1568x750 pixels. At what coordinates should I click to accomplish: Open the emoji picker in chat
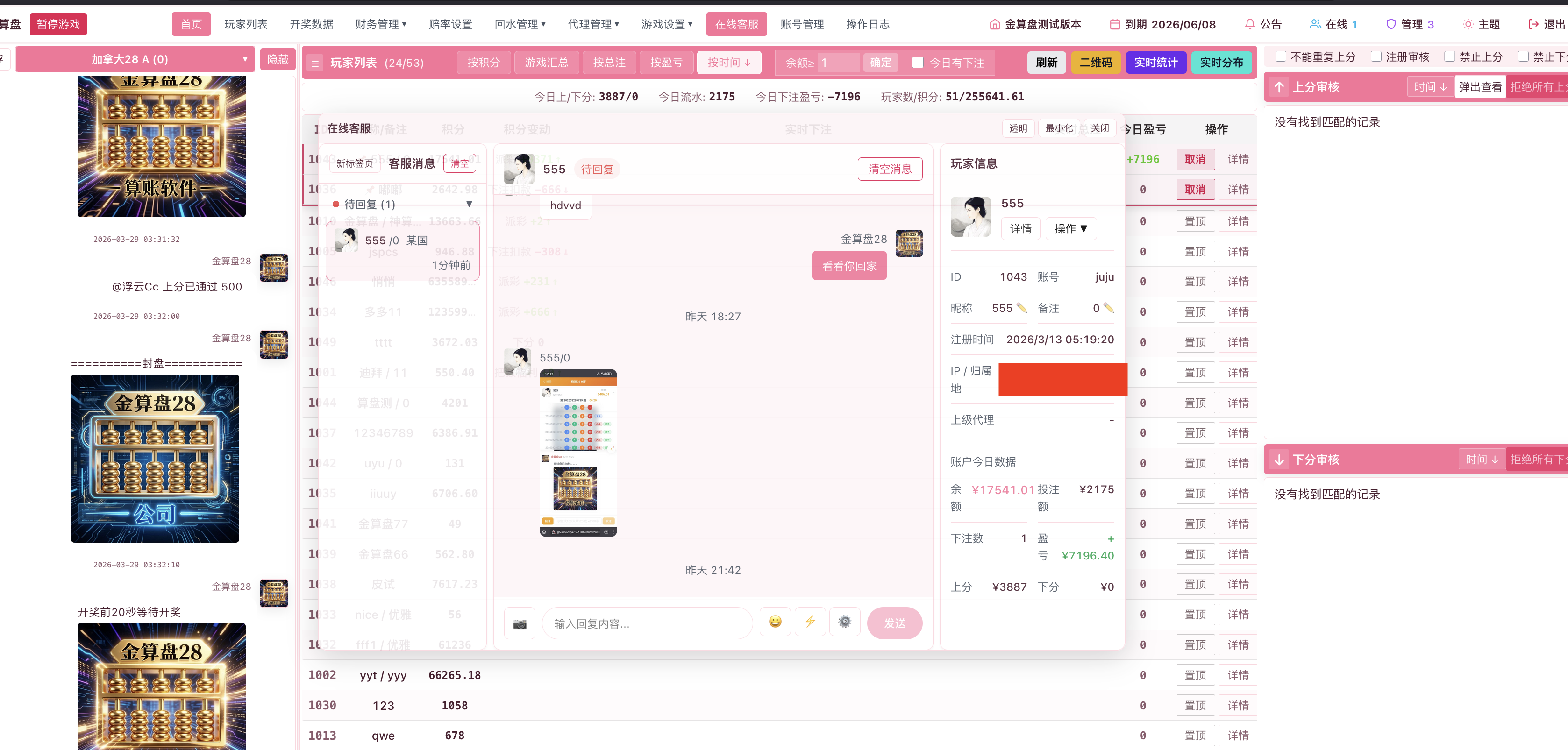pyautogui.click(x=775, y=622)
